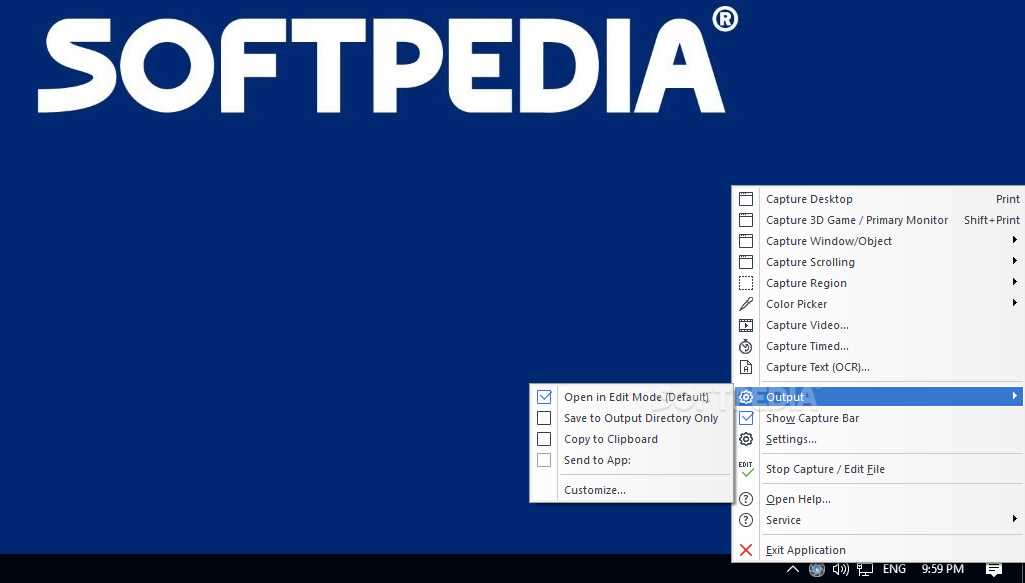The height and width of the screenshot is (583, 1025).
Task: Click the Capture Window/Object label
Action: [829, 241]
